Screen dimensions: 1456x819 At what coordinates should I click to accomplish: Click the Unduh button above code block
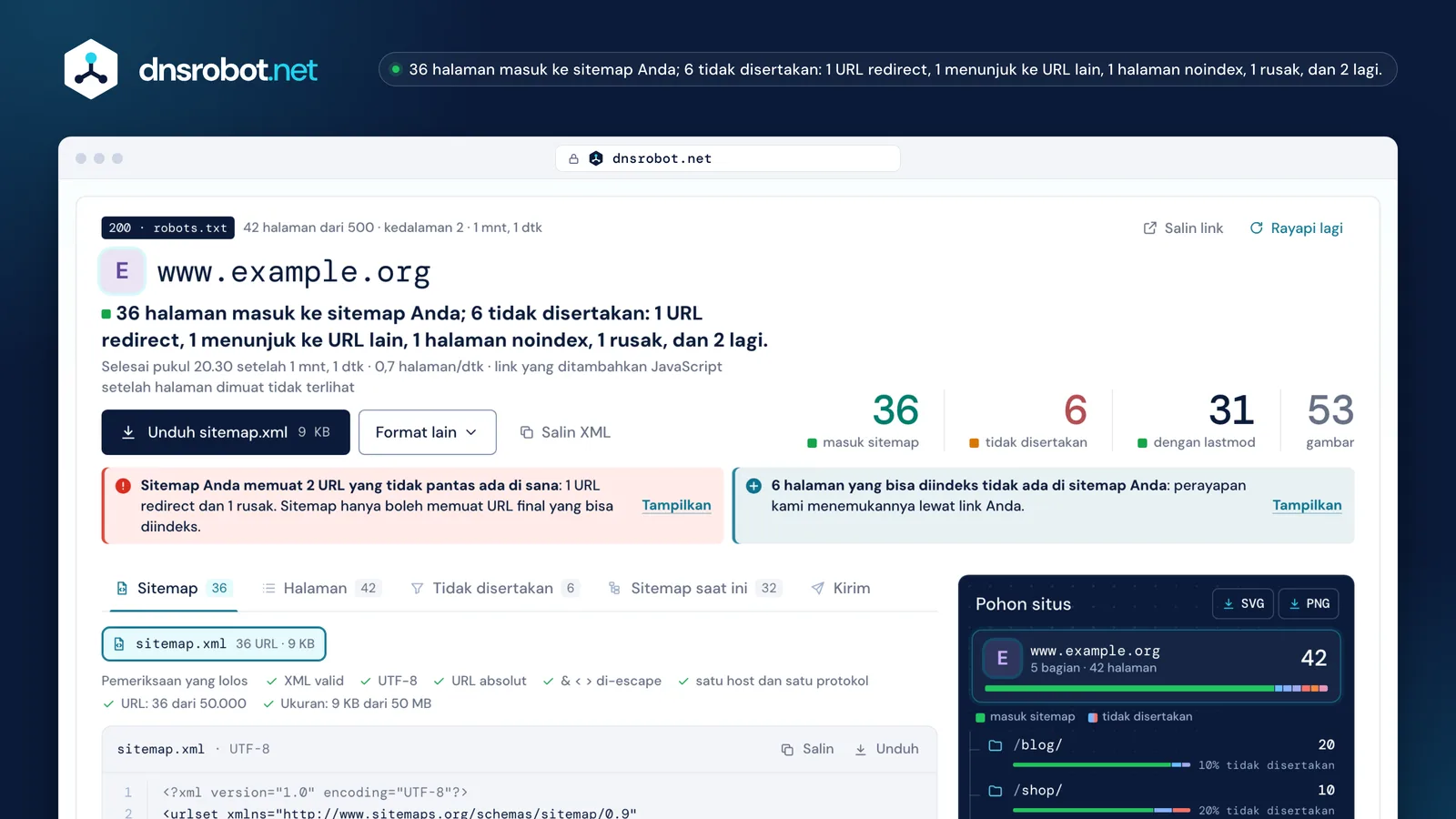pyautogui.click(x=886, y=749)
